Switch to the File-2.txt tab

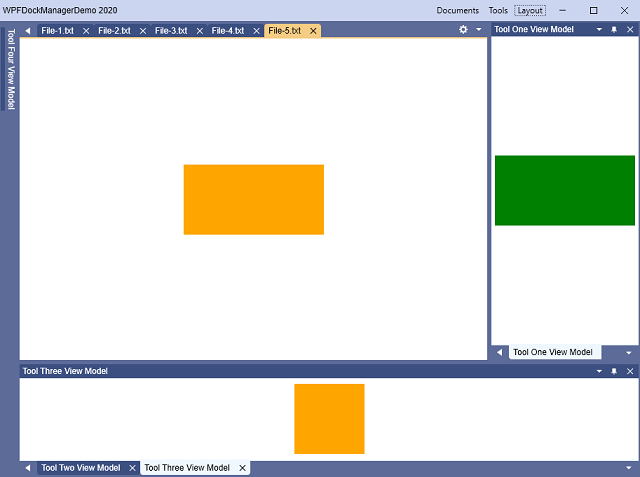point(114,31)
